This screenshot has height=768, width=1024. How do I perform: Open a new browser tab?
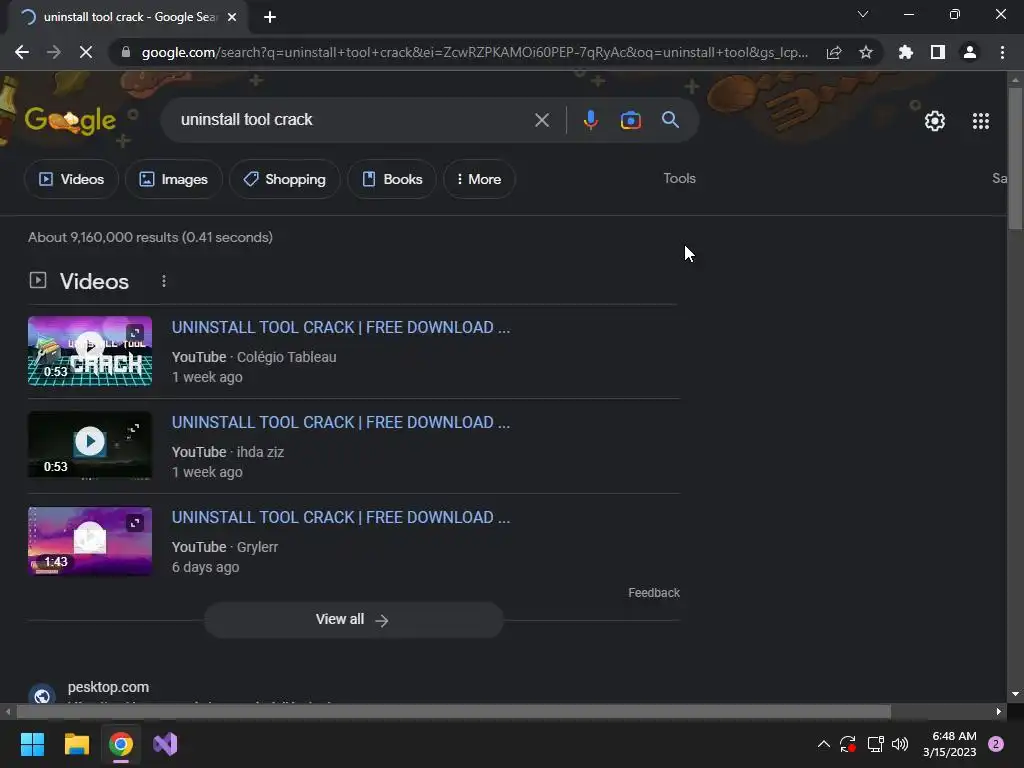click(270, 17)
